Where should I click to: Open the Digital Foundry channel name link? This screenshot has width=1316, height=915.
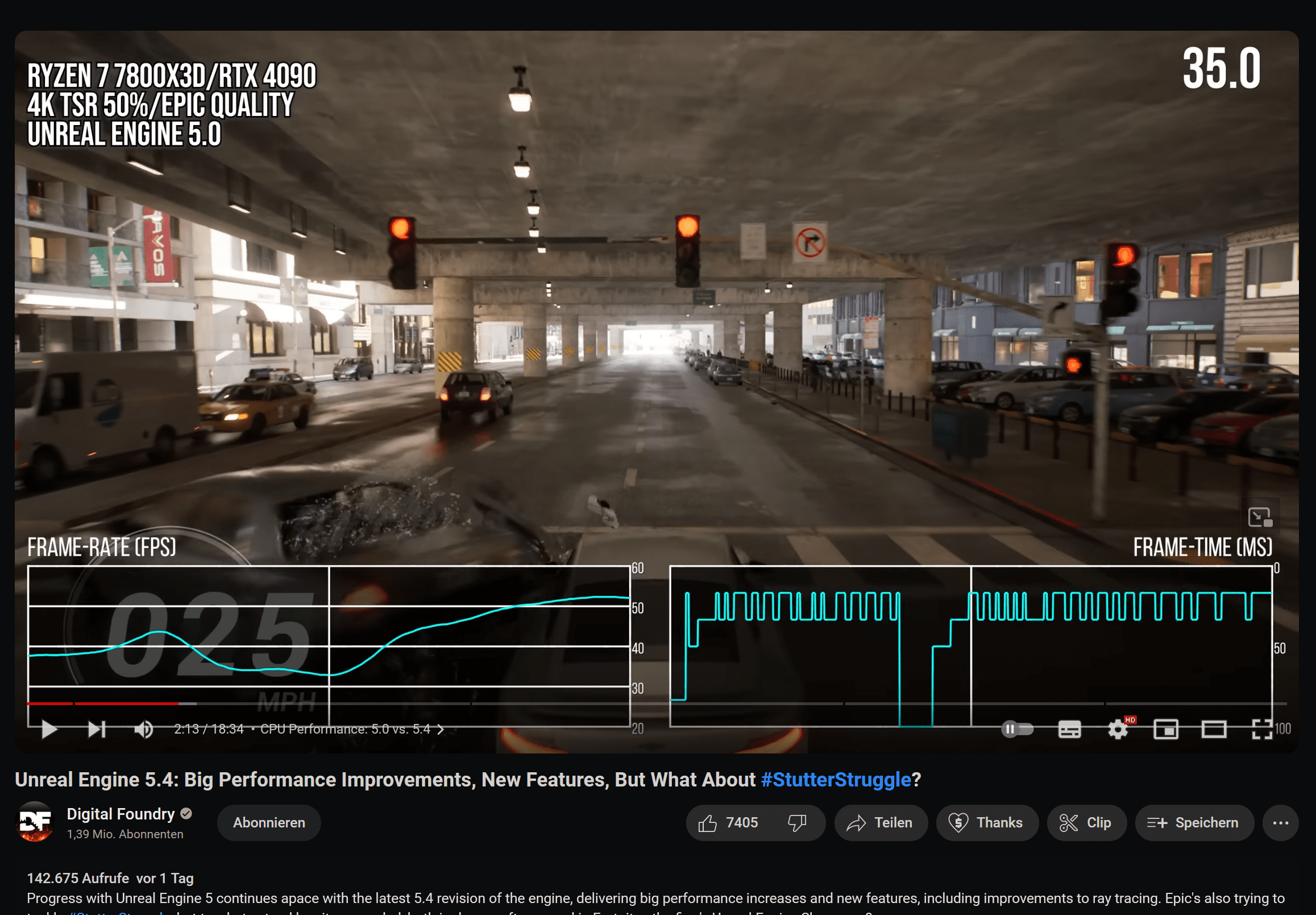tap(121, 814)
